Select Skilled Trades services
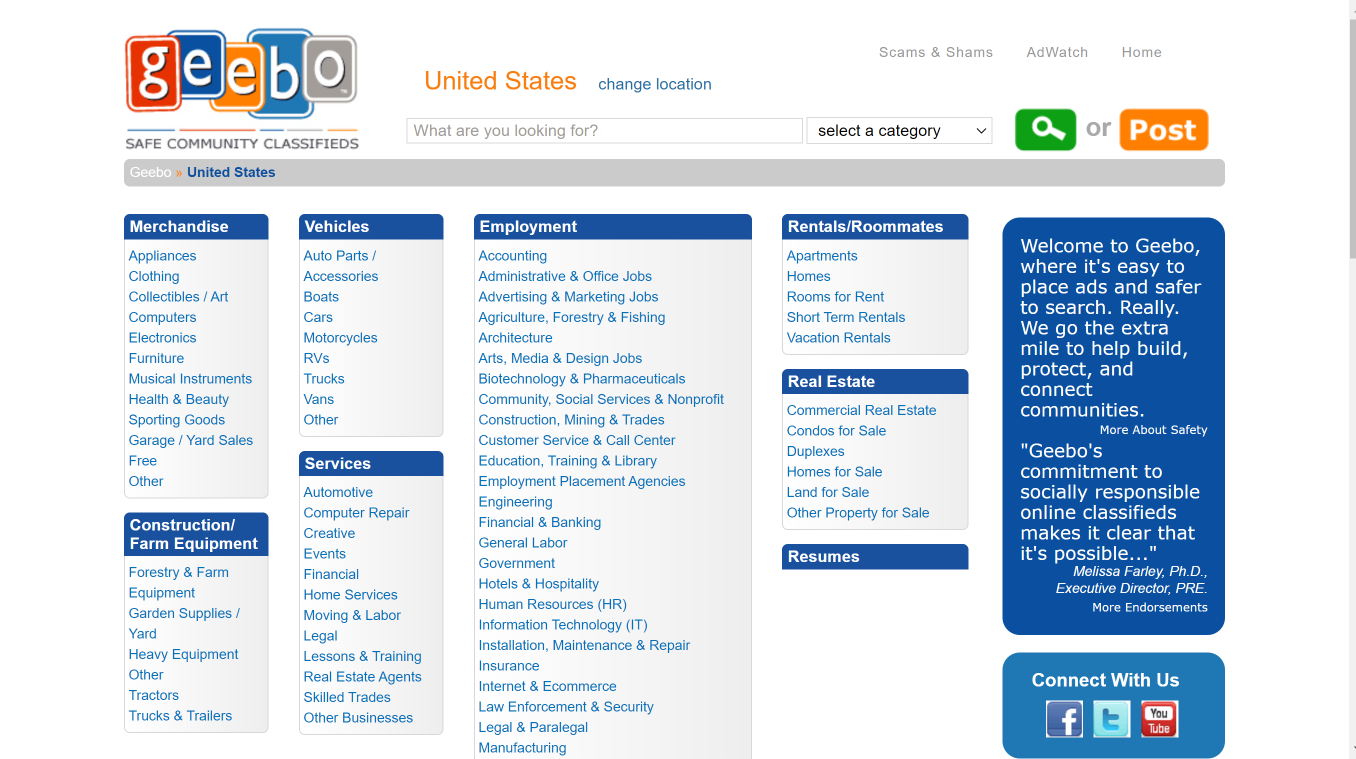The width and height of the screenshot is (1356, 759). [x=347, y=697]
